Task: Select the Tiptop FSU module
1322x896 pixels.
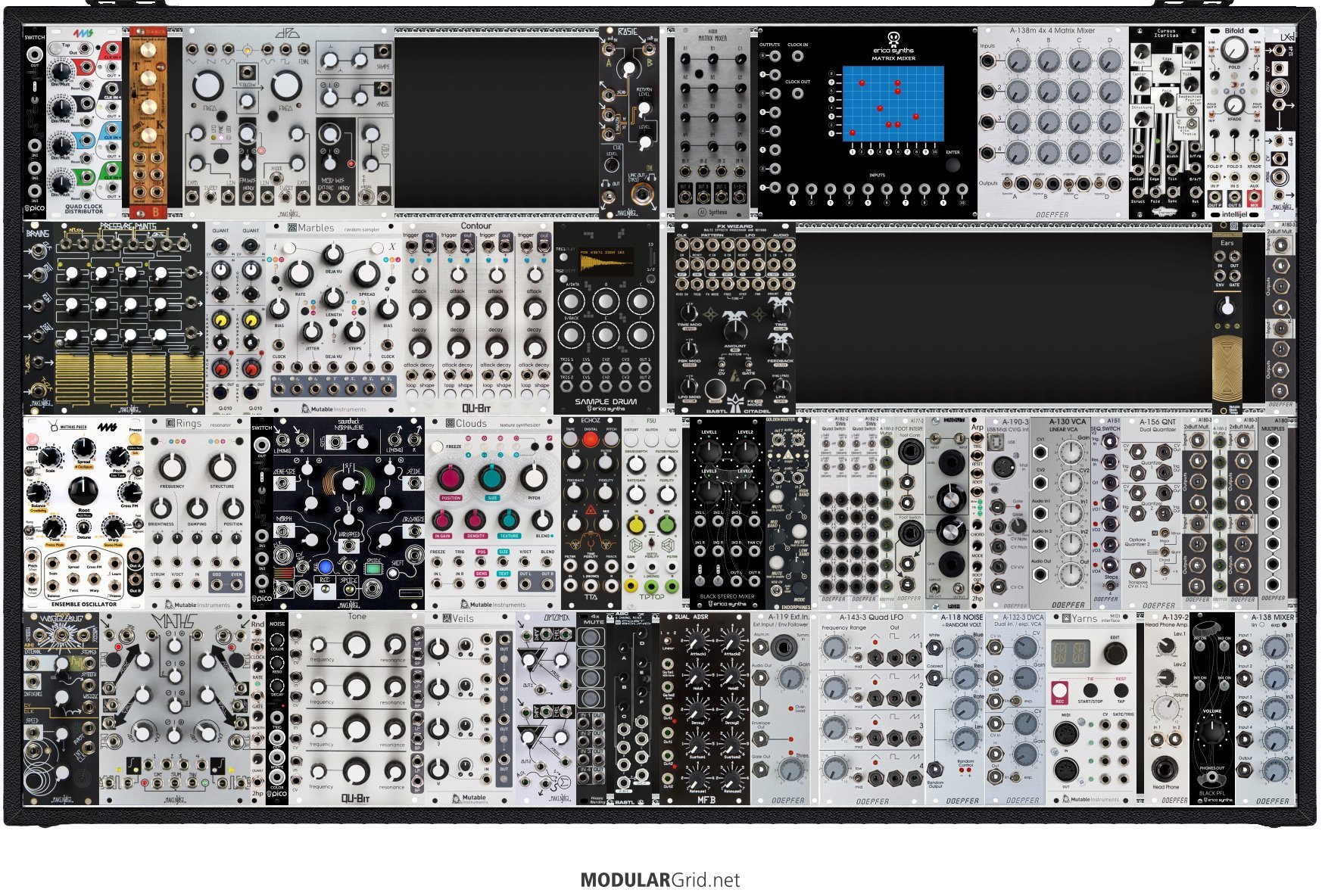Action: (x=651, y=513)
